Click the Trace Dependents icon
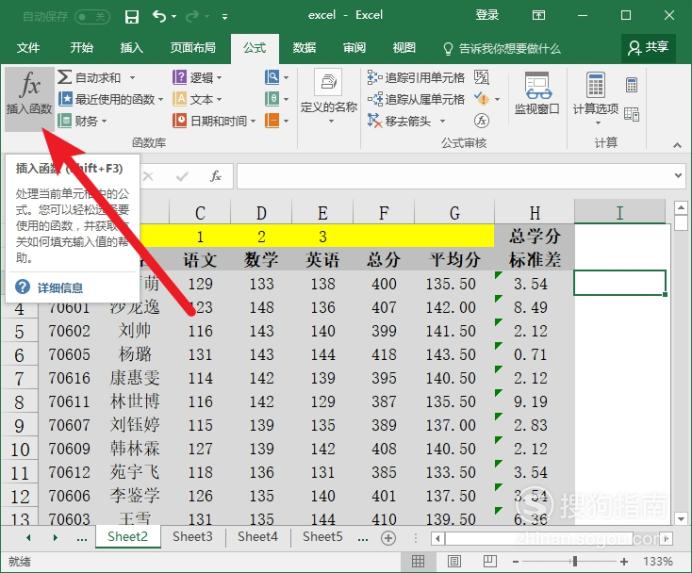Screen dimensions: 692x573 (375, 99)
